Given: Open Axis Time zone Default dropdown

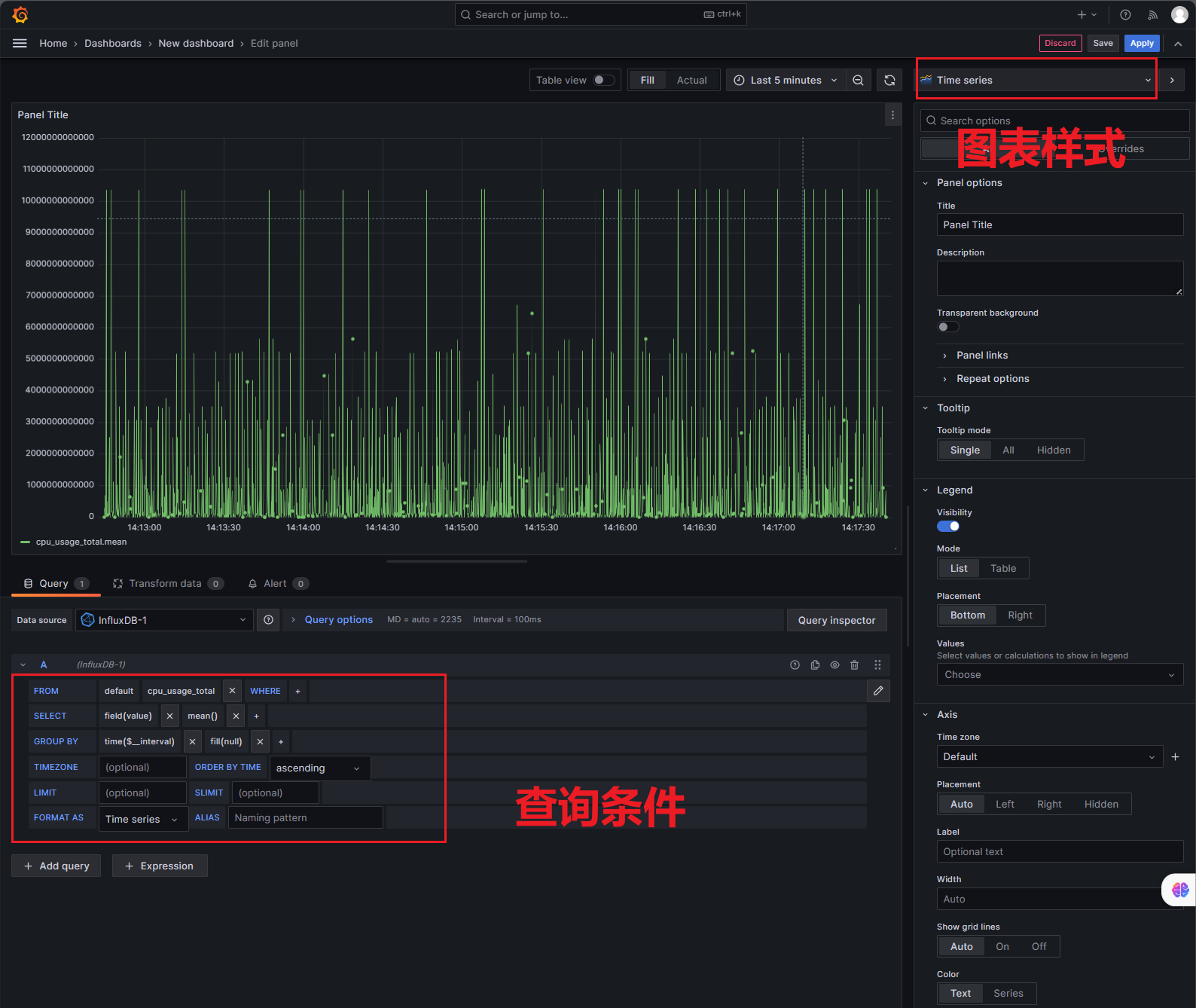Looking at the screenshot, I should pos(1050,756).
